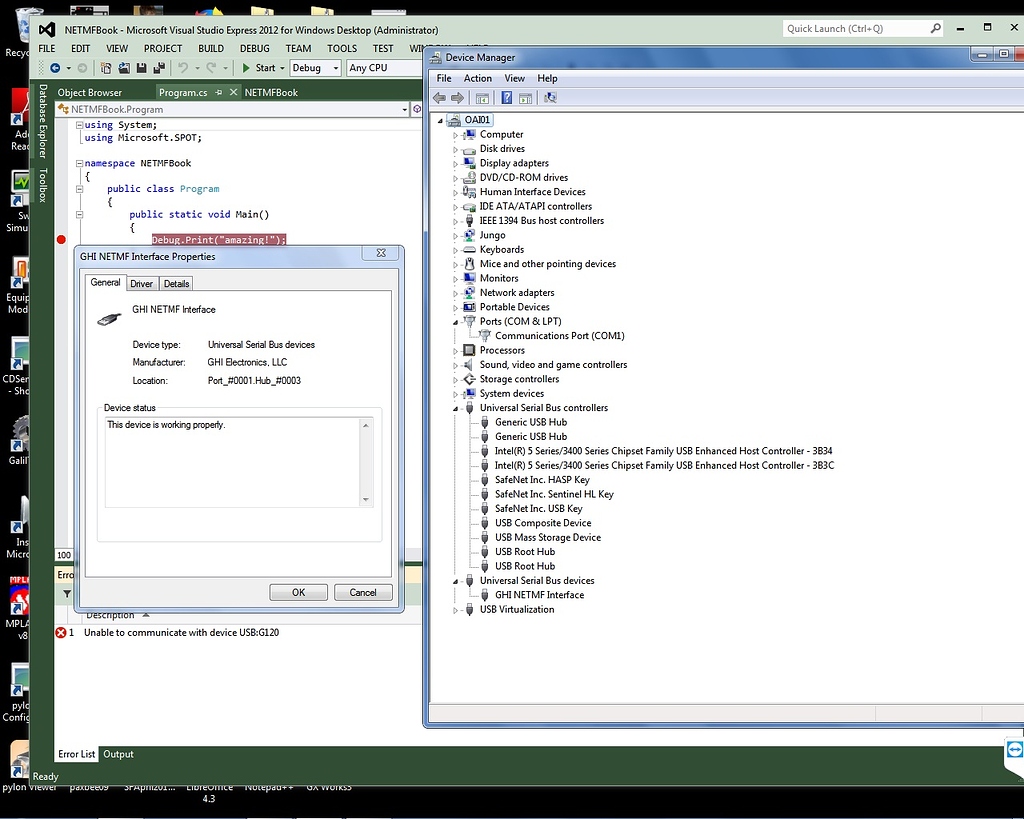This screenshot has width=1024, height=819.
Task: Click the Action menu in Device Manager
Action: click(477, 77)
